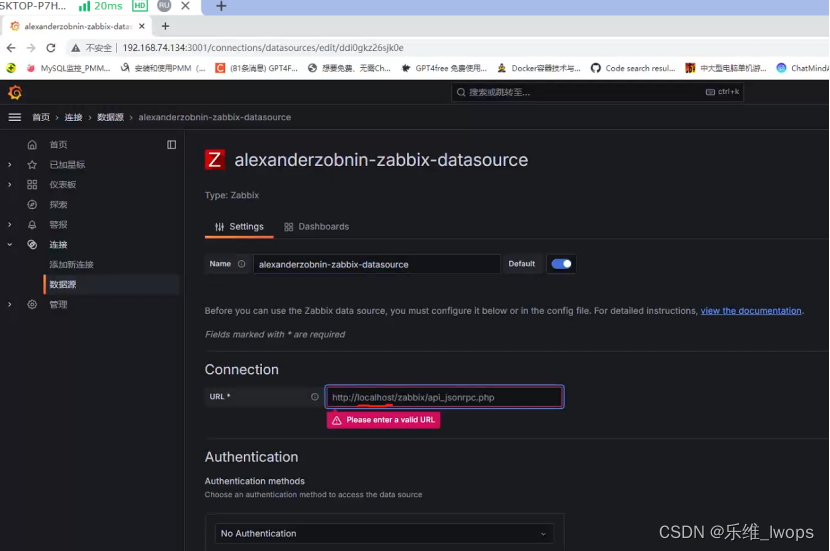Image resolution: width=830 pixels, height=551 pixels.
Task: Open the (81条消息) GPT4F bookmark
Action: point(257,68)
